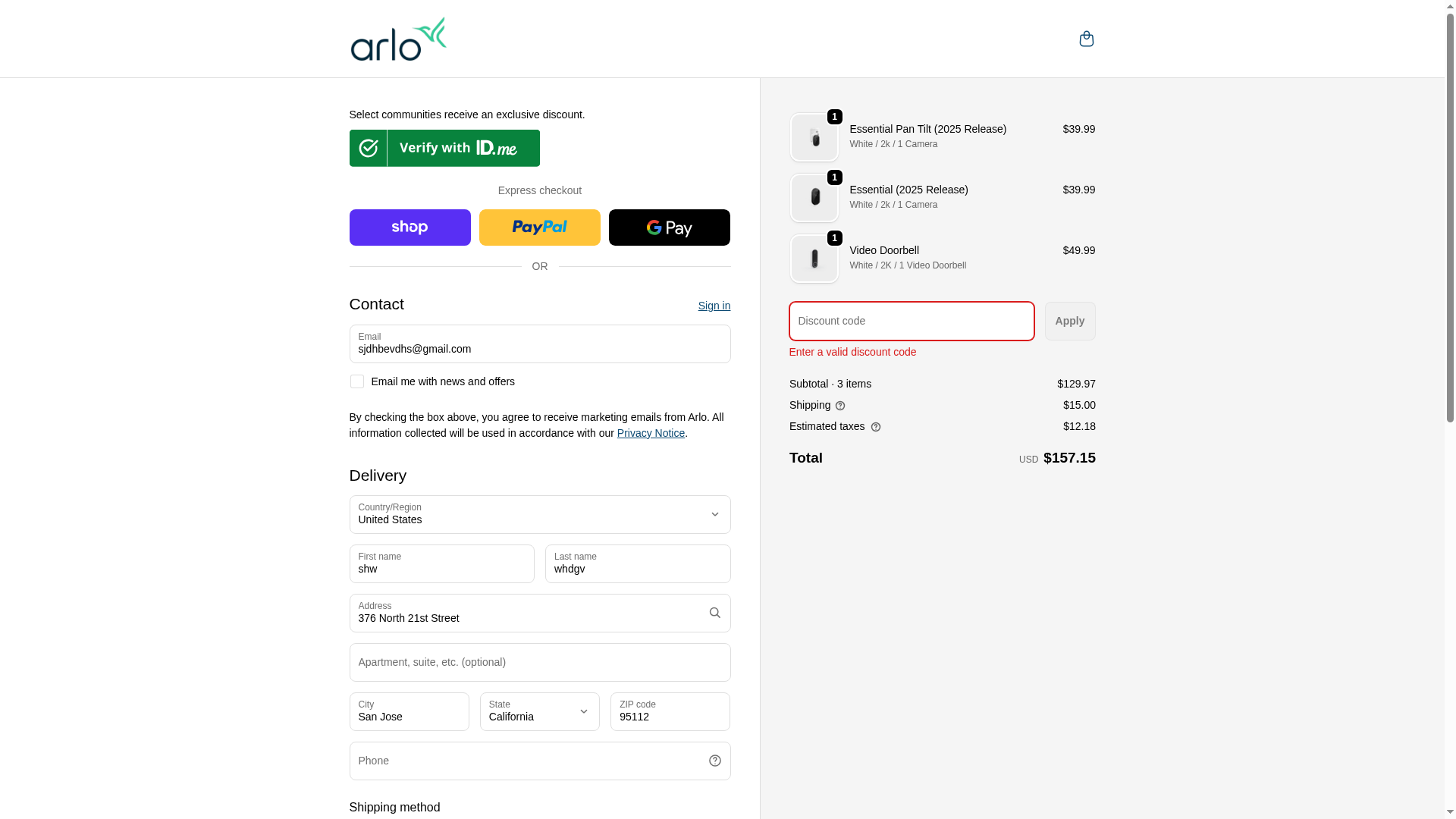Click Verify with ID.me button
This screenshot has width=1456, height=819.
coord(444,148)
